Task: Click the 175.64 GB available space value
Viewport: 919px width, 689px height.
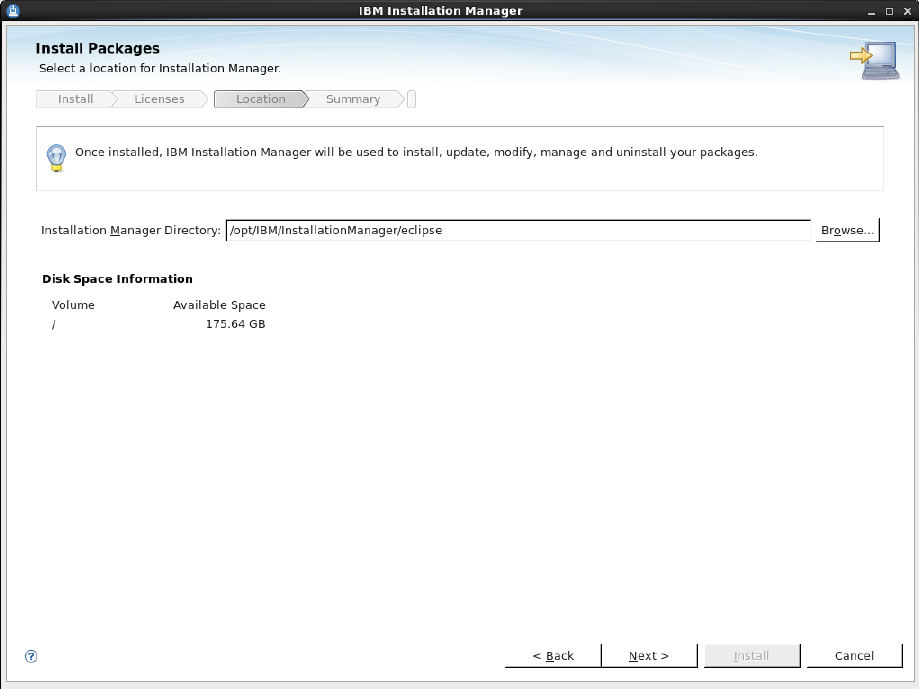Action: click(236, 324)
